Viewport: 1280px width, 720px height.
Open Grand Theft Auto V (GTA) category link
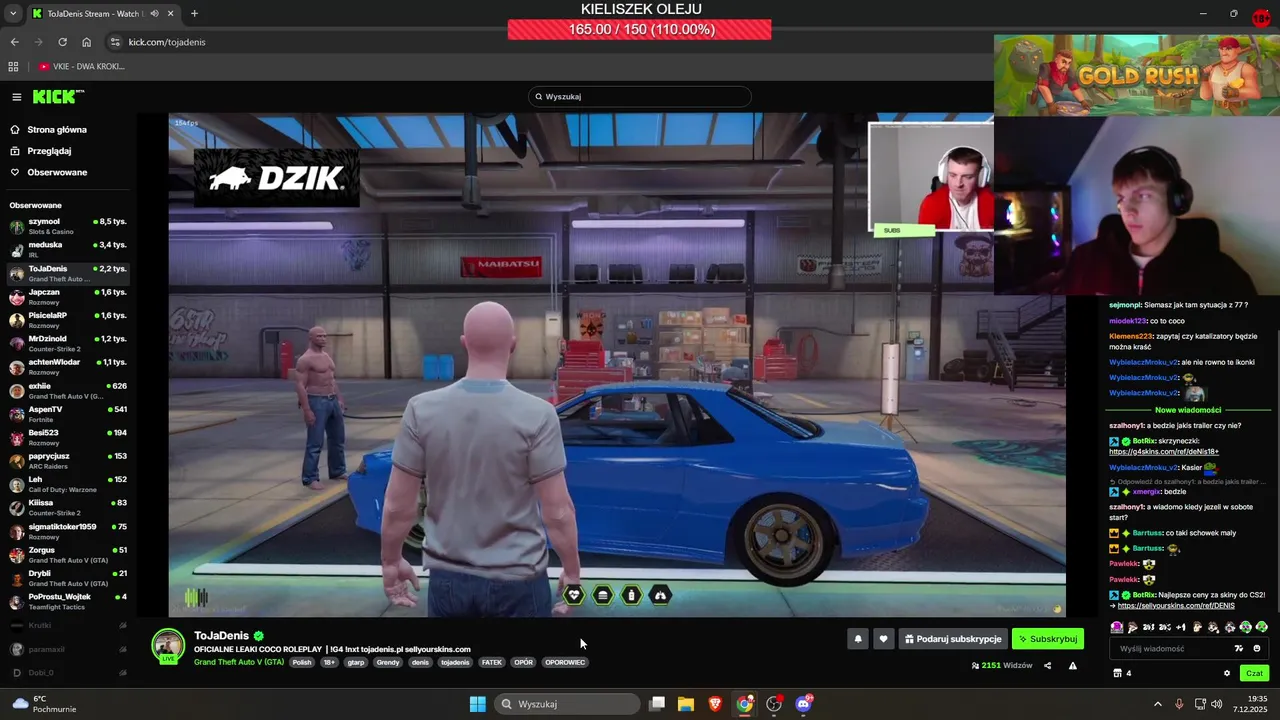tap(239, 662)
